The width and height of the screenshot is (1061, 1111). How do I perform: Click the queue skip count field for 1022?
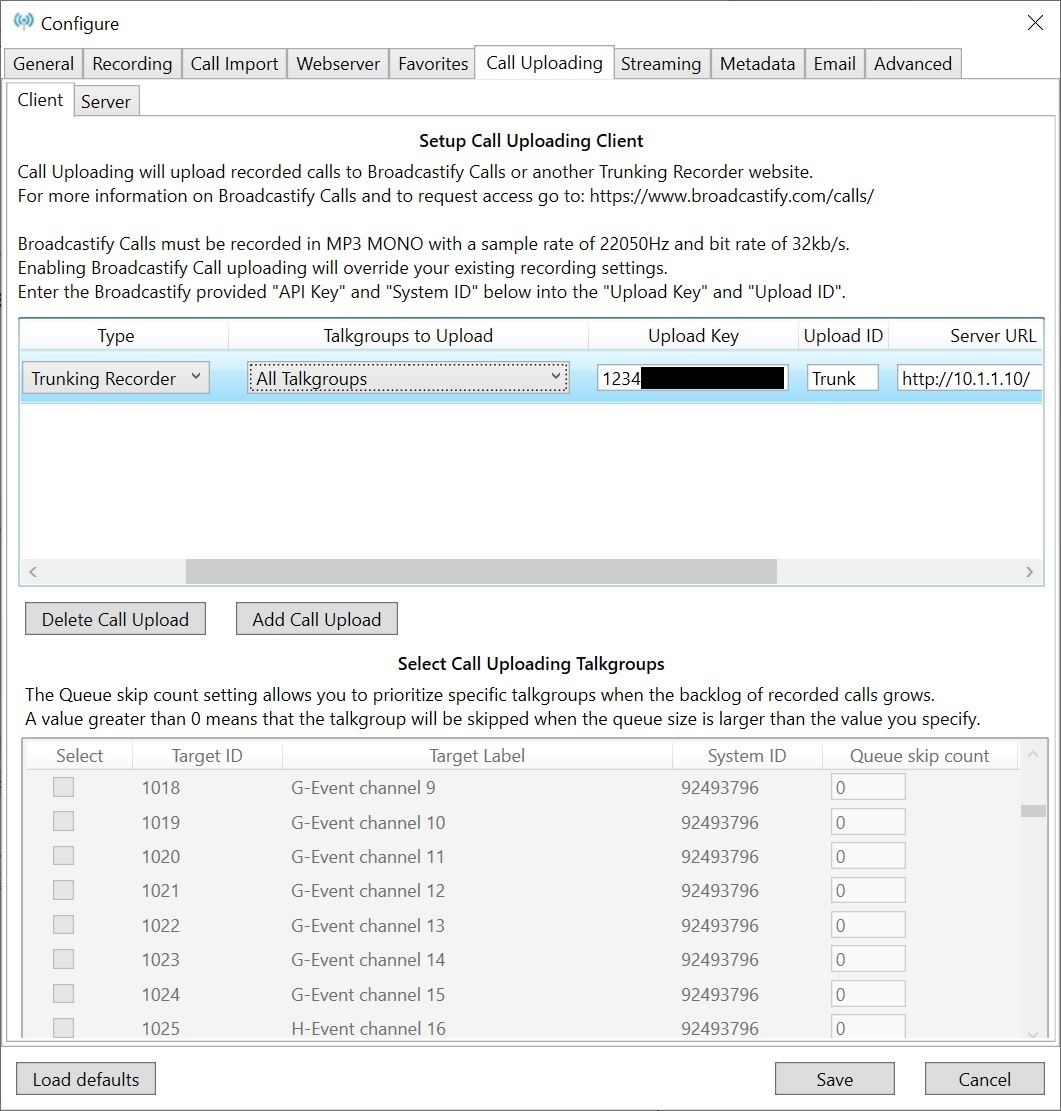[868, 925]
